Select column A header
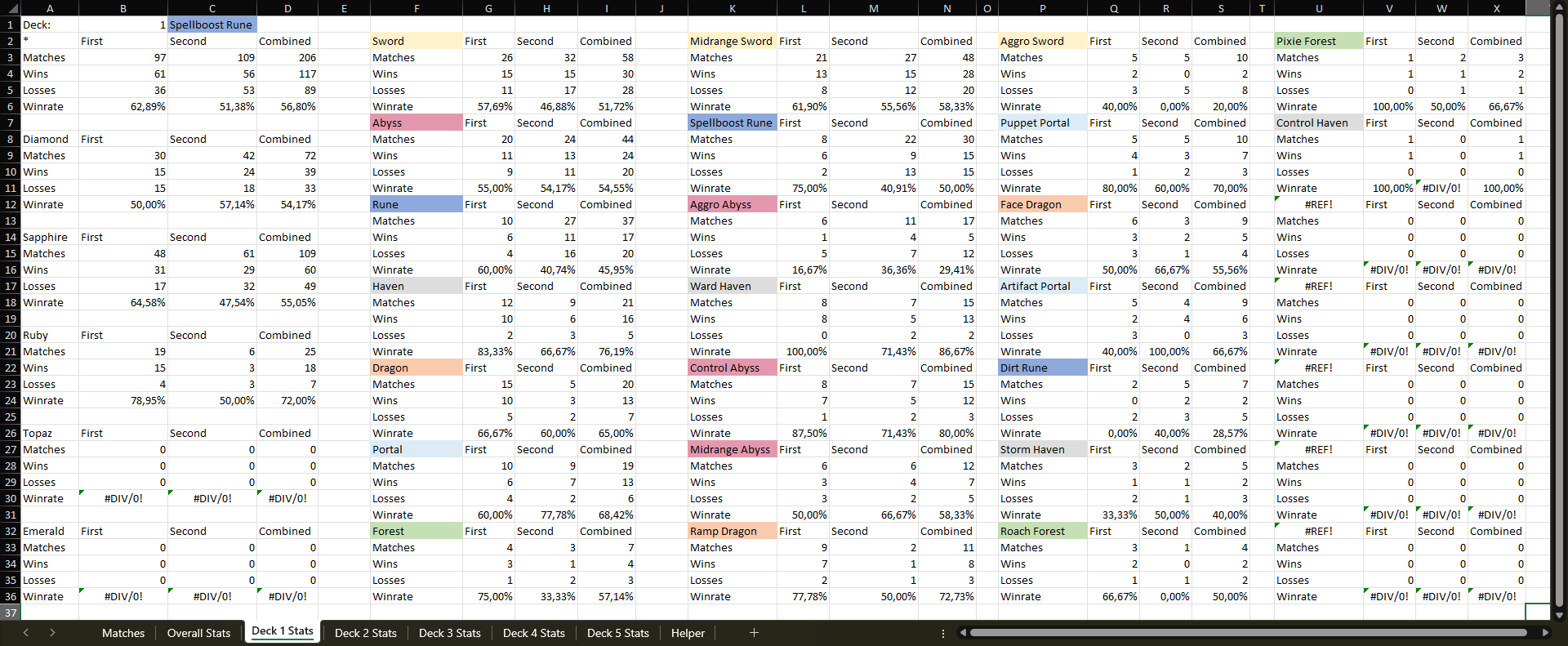The height and width of the screenshot is (646, 1568). pyautogui.click(x=49, y=8)
